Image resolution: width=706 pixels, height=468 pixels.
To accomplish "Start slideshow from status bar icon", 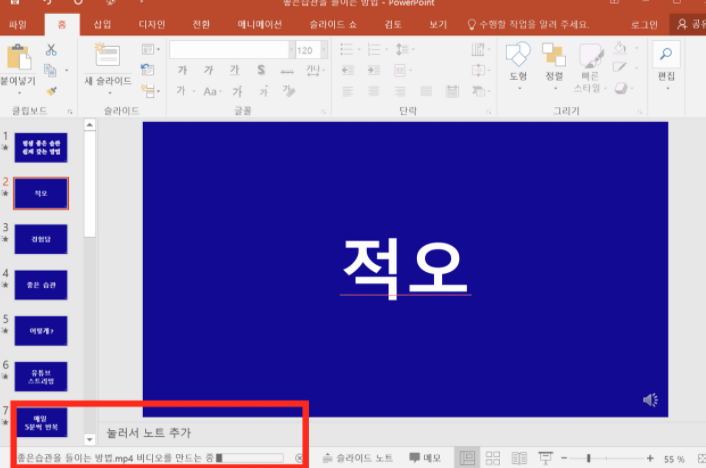I will (546, 458).
